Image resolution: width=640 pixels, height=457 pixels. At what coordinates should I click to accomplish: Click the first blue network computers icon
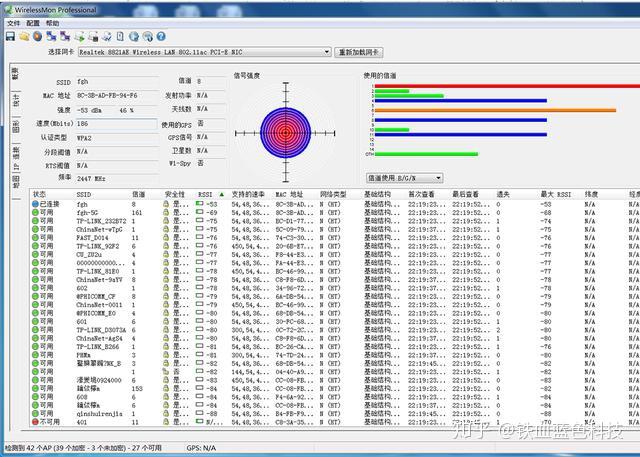point(51,37)
